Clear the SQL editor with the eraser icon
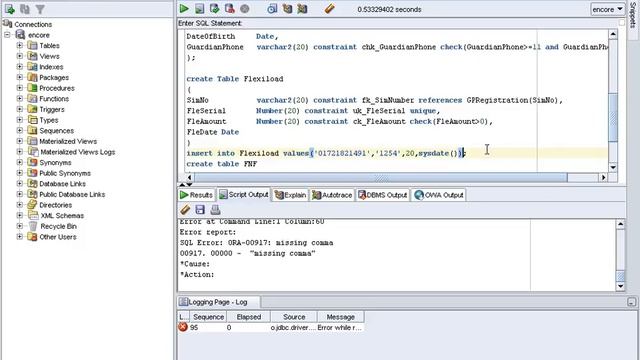640x360 pixels. click(x=329, y=9)
